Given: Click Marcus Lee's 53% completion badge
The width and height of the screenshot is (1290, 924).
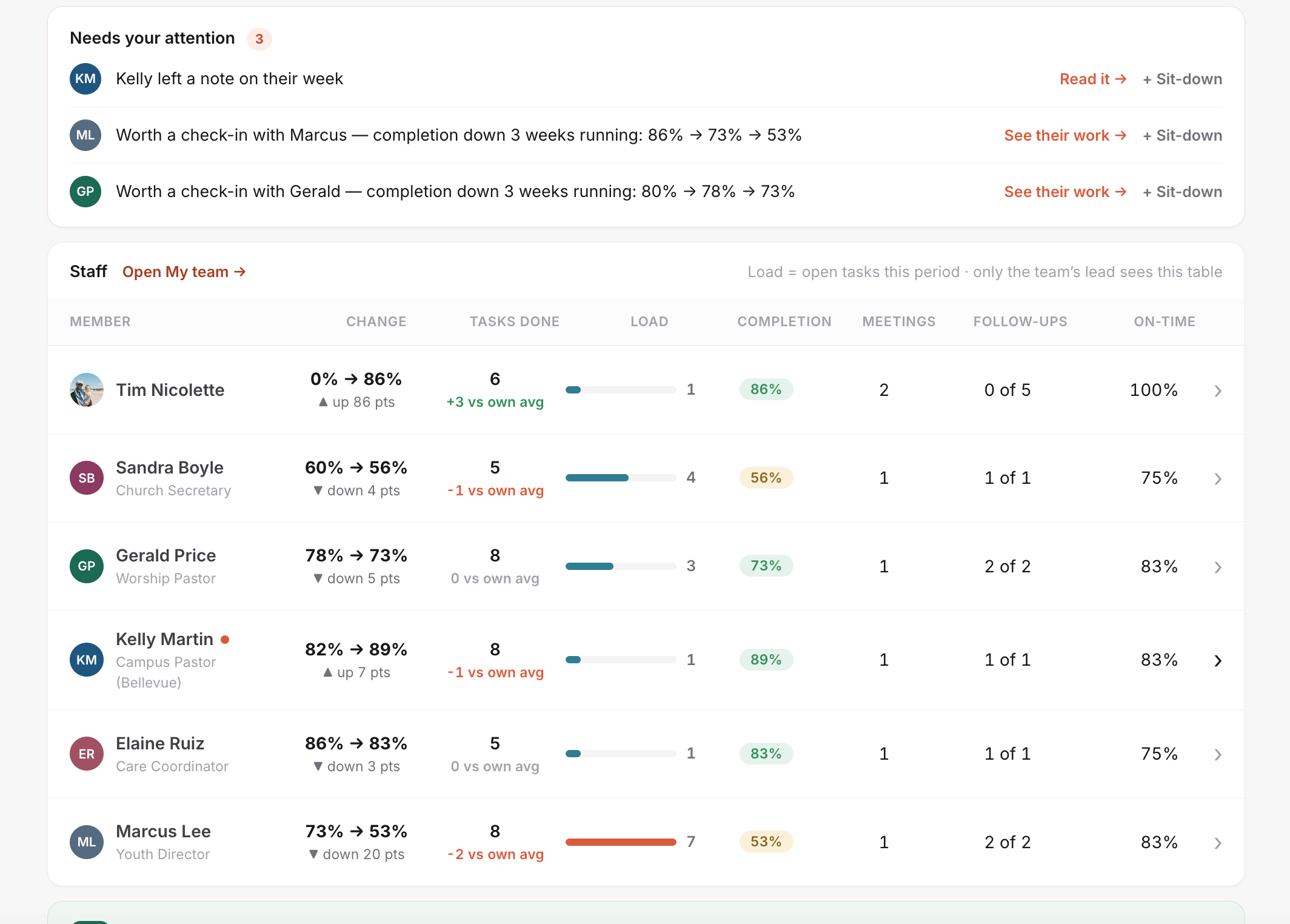Looking at the screenshot, I should [x=766, y=842].
